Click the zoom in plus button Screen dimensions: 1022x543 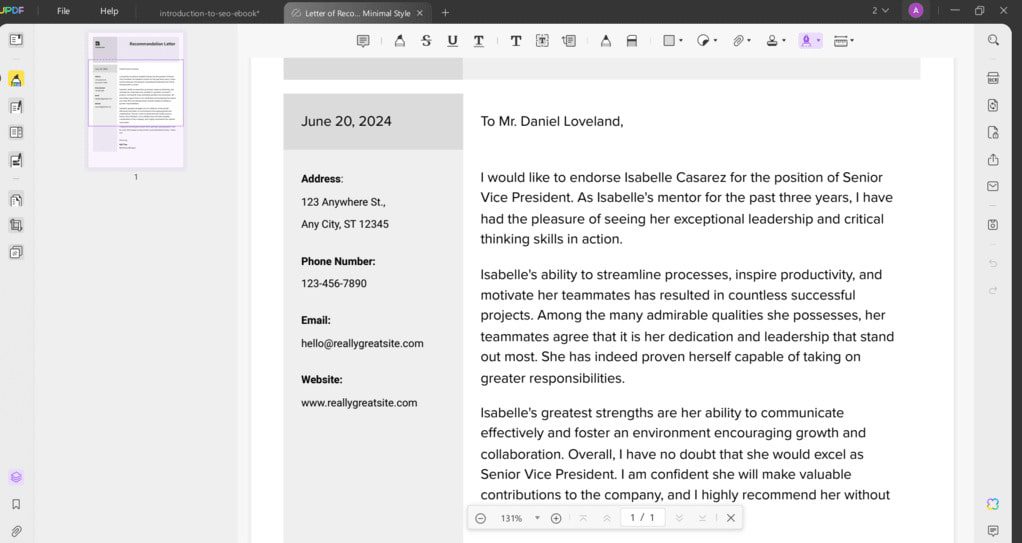[x=556, y=518]
